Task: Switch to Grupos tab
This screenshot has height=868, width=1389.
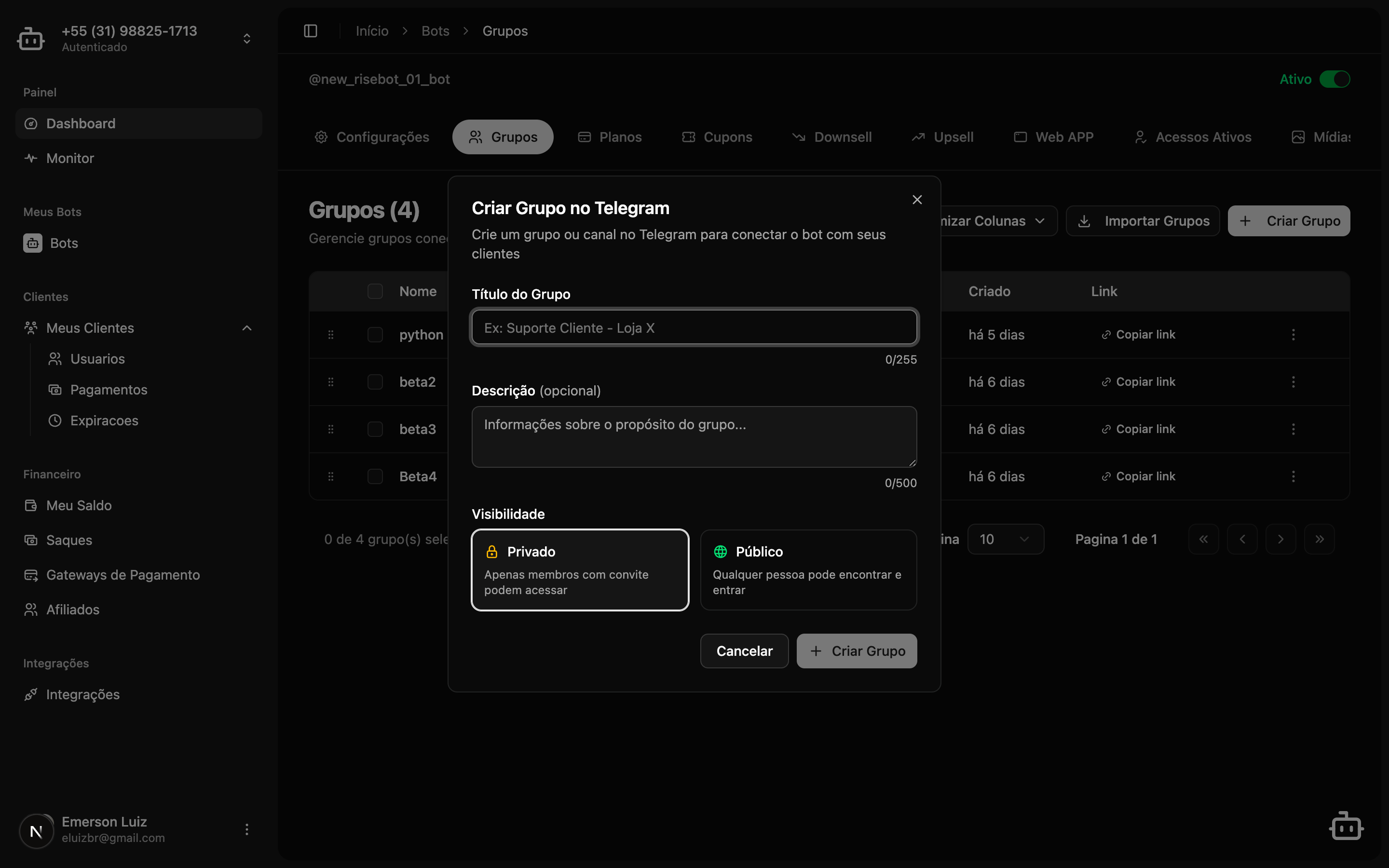Action: pos(503,137)
